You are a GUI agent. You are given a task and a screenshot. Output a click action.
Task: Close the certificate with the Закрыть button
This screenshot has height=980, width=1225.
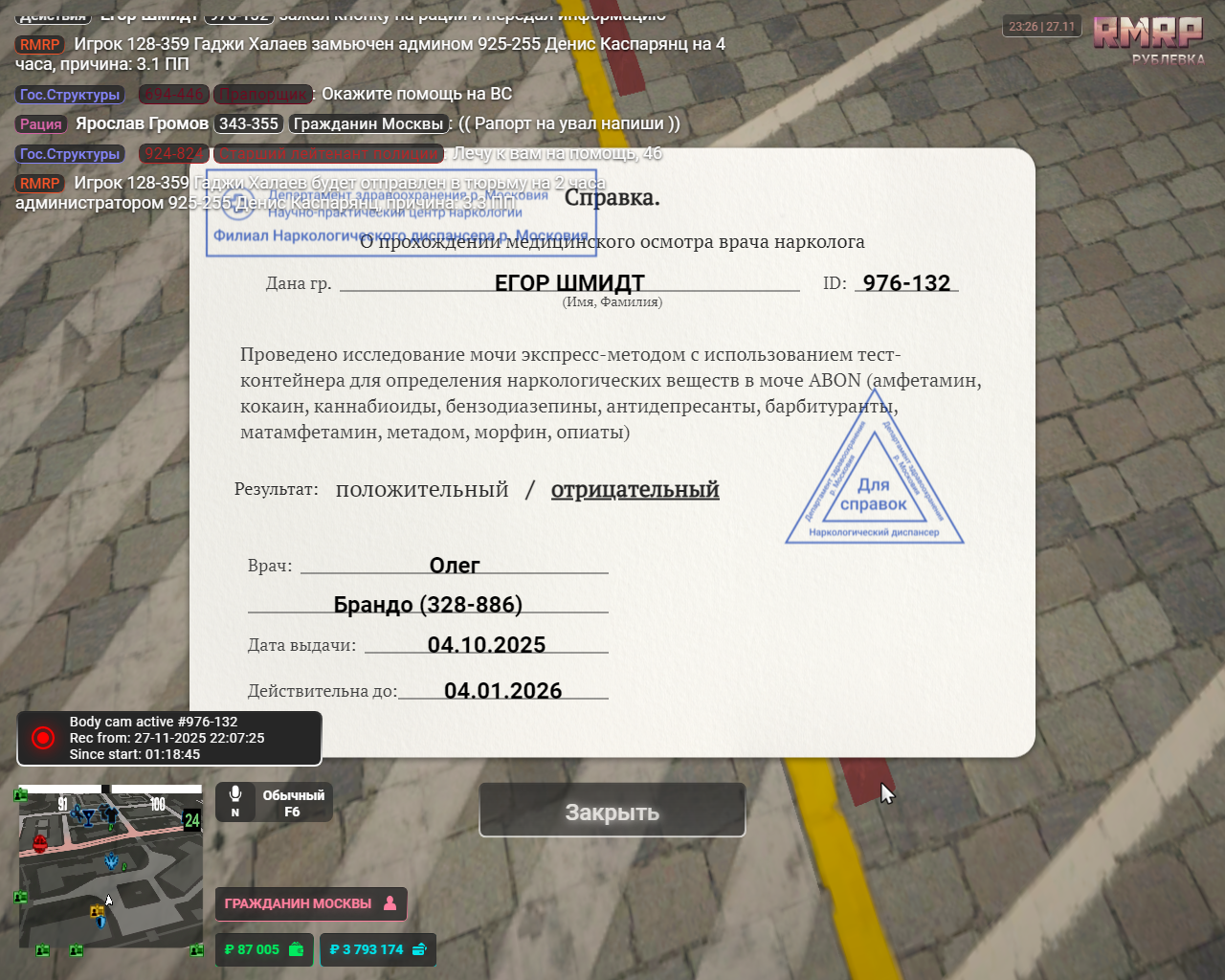point(612,811)
